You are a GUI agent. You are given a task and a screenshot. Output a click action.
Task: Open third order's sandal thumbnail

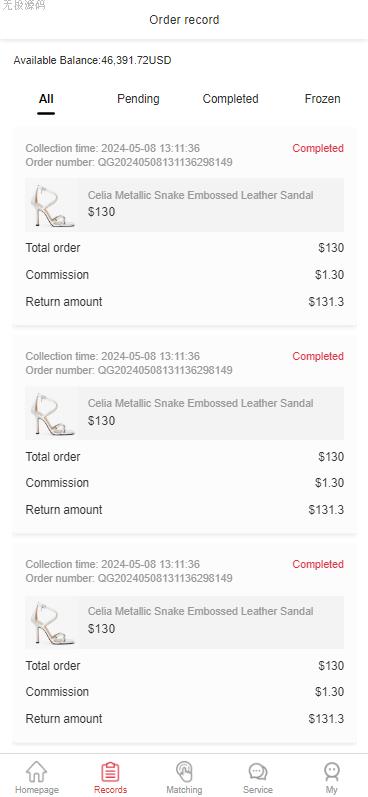pyautogui.click(x=52, y=622)
